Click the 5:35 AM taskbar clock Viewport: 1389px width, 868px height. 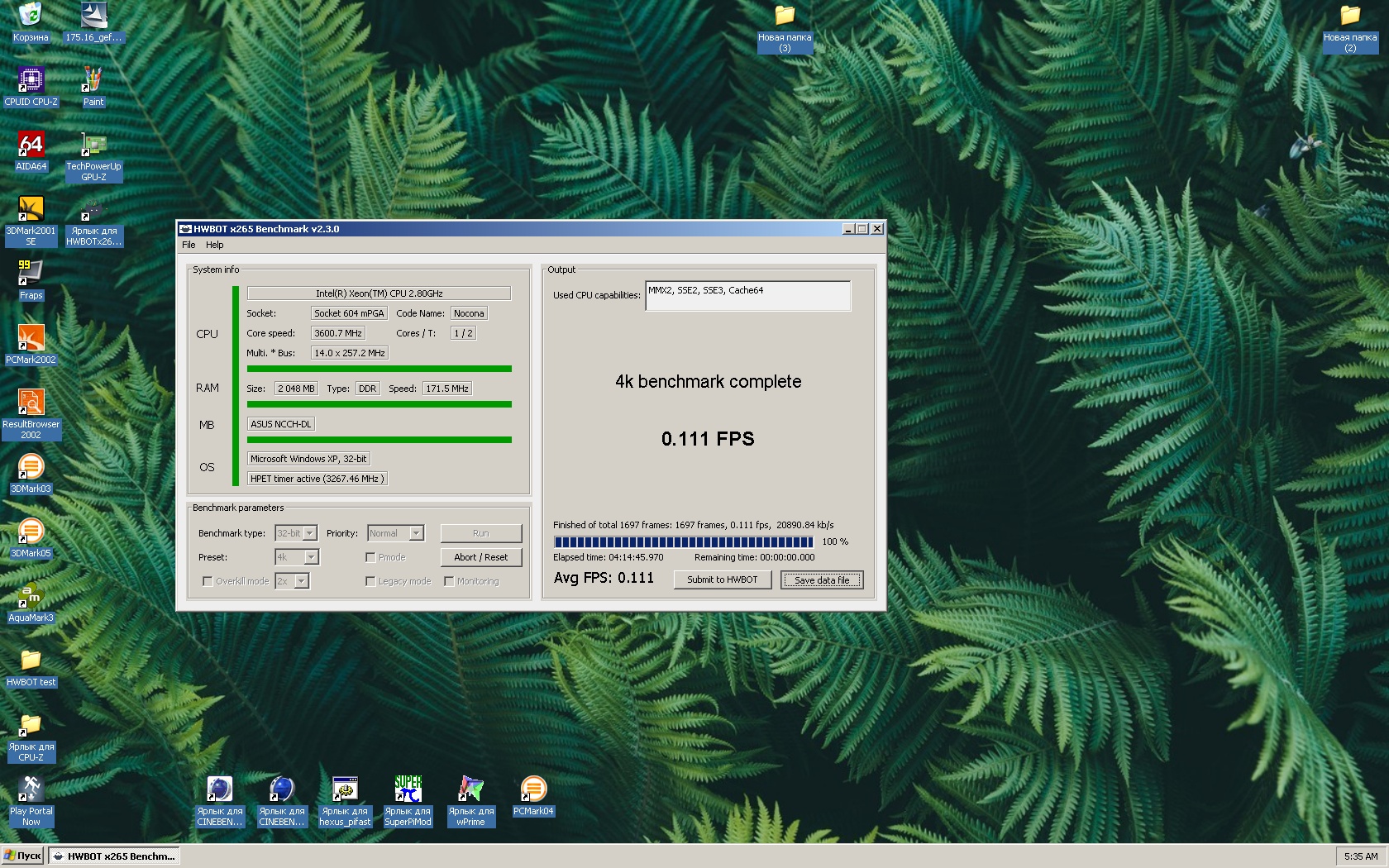(x=1360, y=856)
